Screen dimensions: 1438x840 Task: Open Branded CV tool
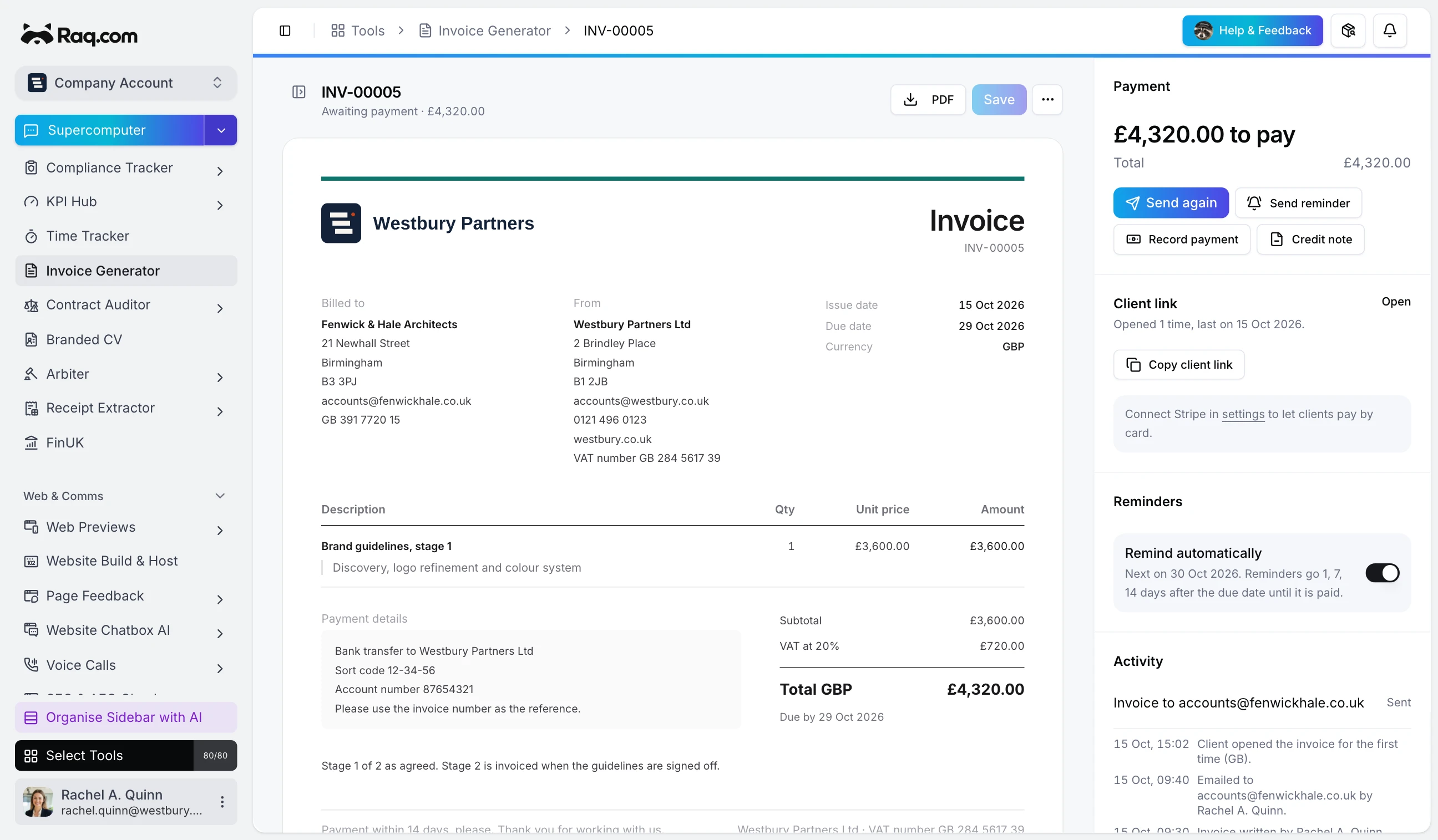coord(125,339)
